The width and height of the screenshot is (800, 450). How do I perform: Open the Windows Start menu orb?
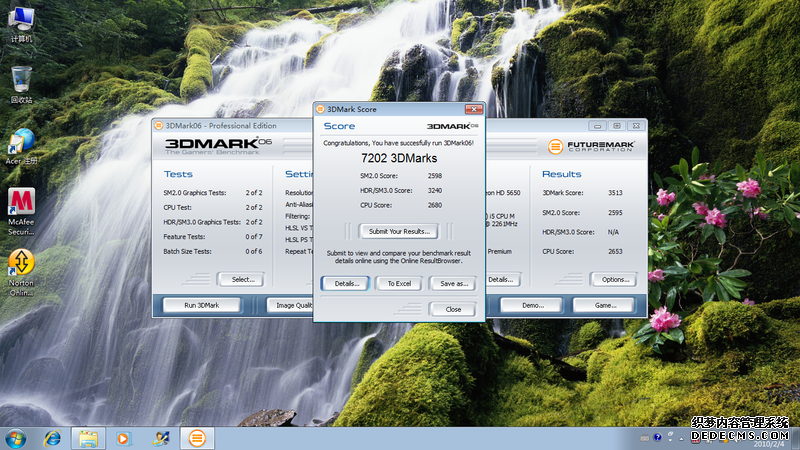coord(15,439)
